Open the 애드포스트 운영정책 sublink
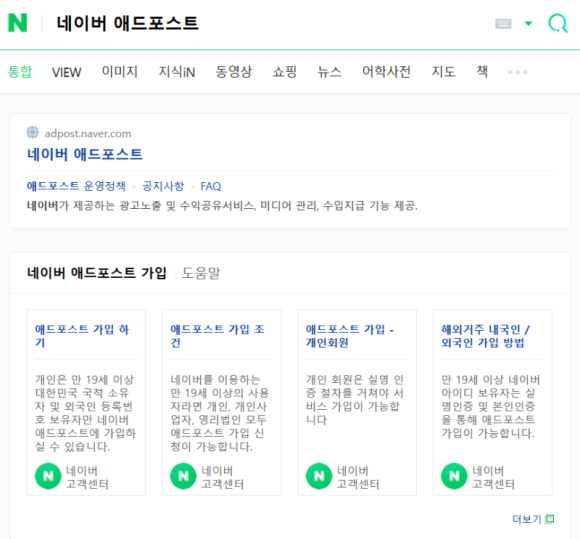 76,186
